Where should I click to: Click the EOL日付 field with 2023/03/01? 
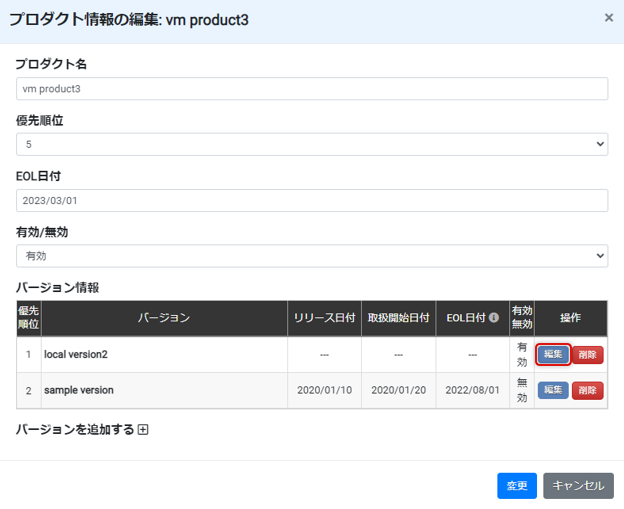[x=312, y=201]
